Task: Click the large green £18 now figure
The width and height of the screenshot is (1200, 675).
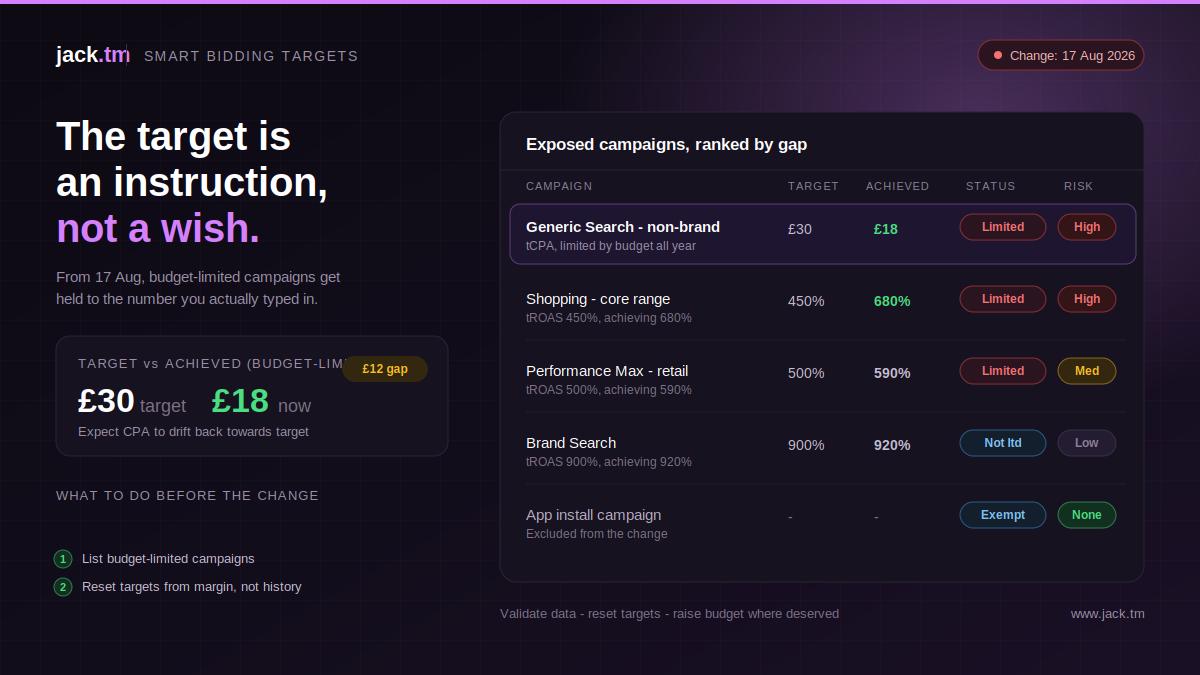Action: point(240,401)
